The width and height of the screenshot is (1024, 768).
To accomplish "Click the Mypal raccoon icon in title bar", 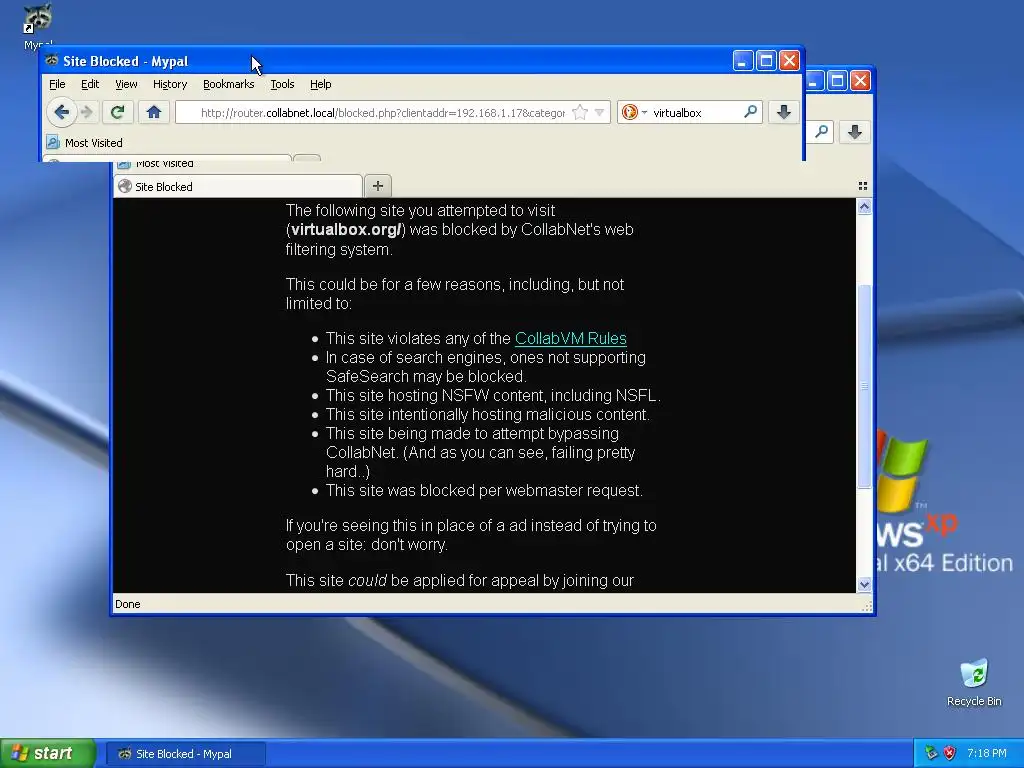I will point(52,61).
